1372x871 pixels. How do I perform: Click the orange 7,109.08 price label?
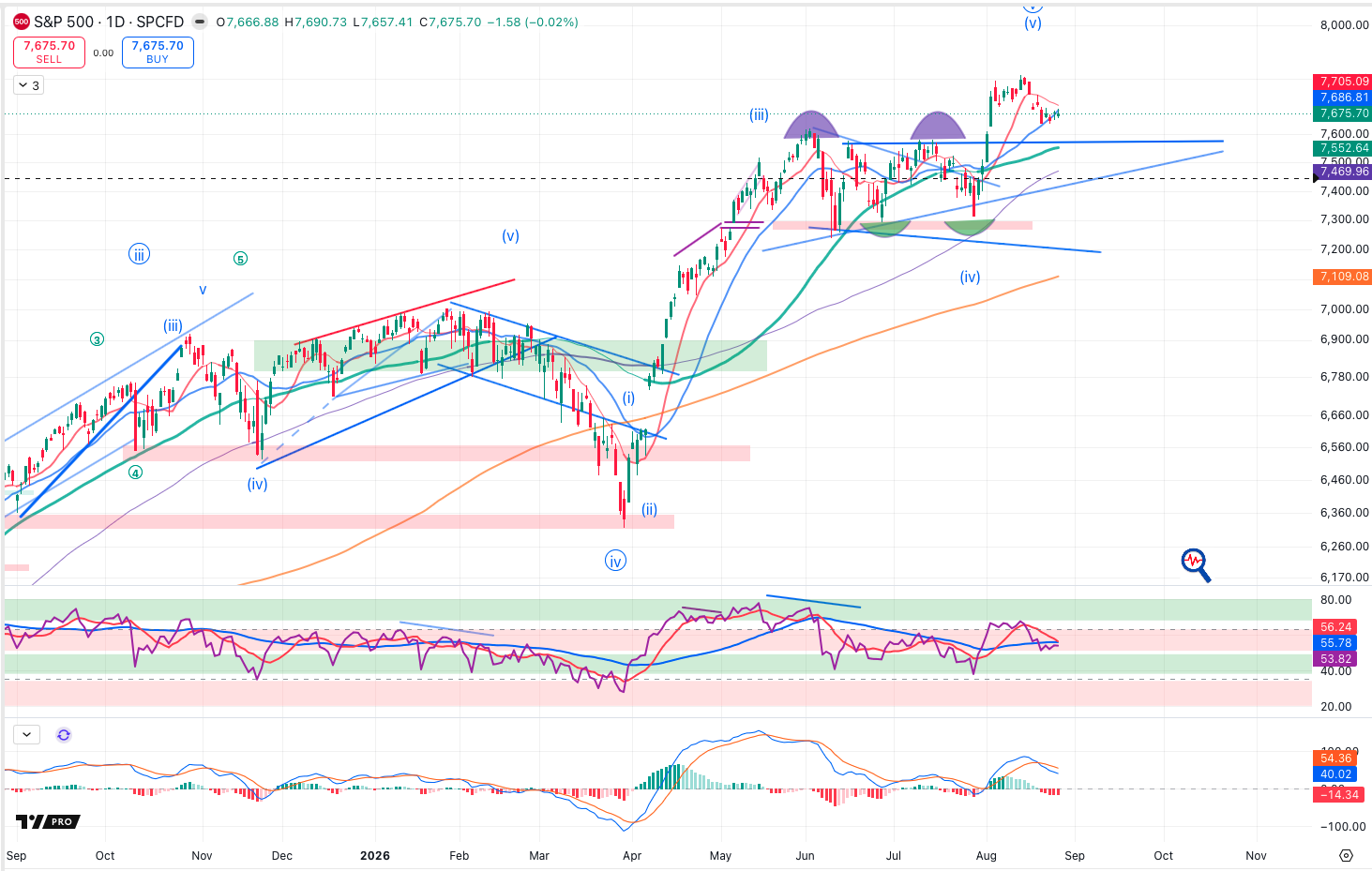tap(1344, 277)
